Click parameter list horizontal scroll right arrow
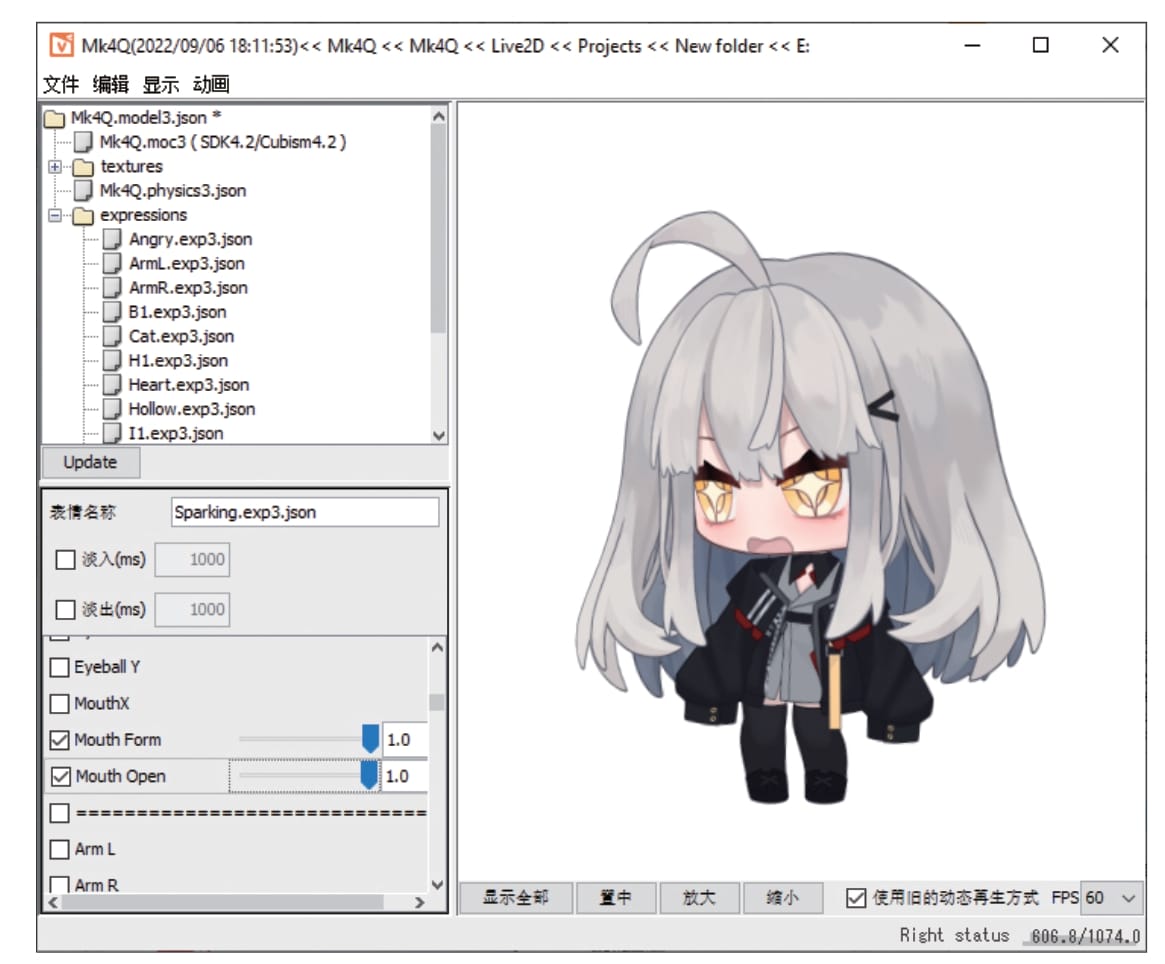This screenshot has height=964, width=1165. [x=420, y=902]
